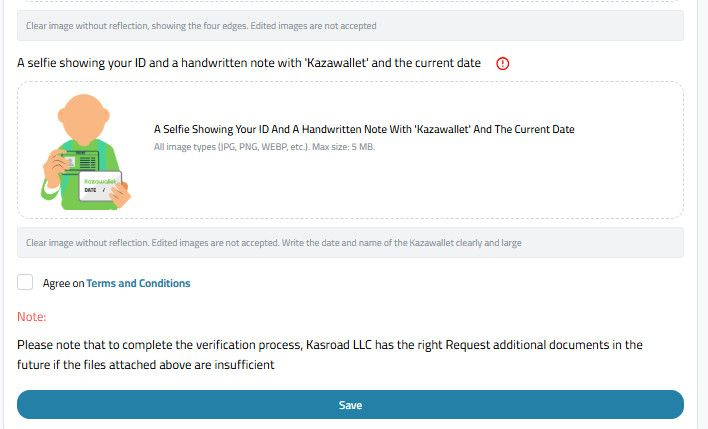Click the red exclamation info icon
The image size is (708, 429).
[x=502, y=63]
